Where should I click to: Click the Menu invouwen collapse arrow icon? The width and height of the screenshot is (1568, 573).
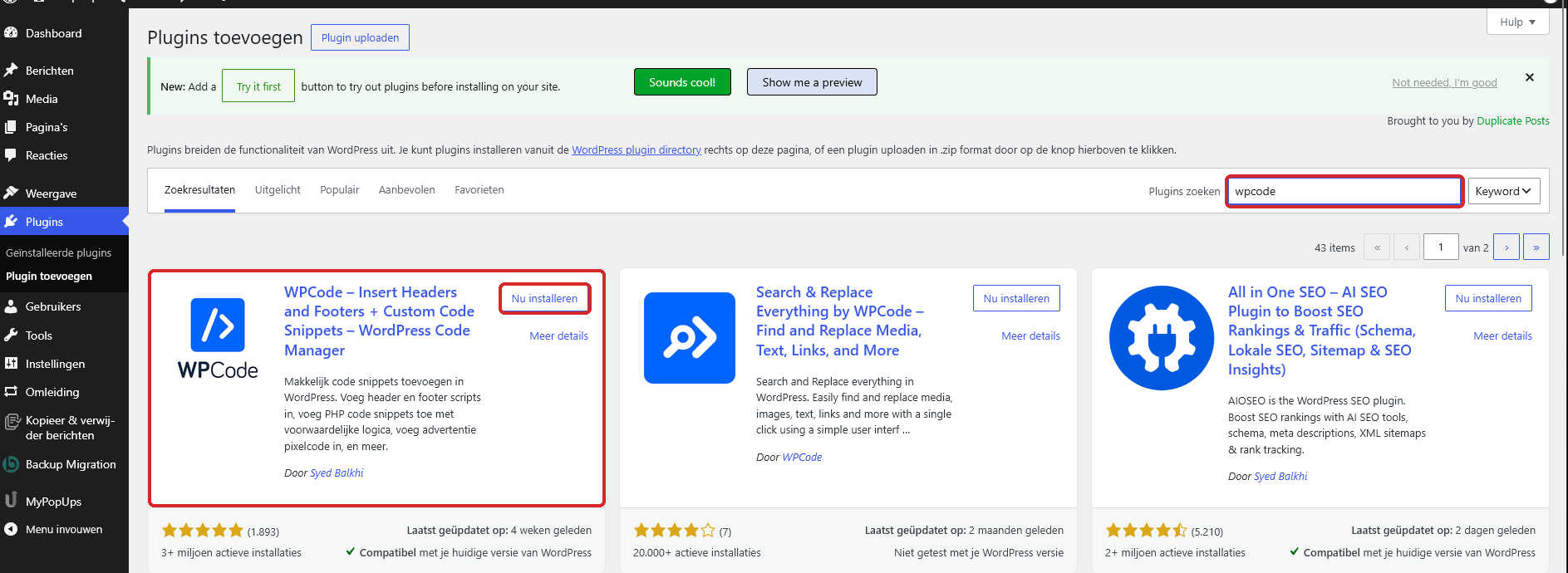(11, 529)
